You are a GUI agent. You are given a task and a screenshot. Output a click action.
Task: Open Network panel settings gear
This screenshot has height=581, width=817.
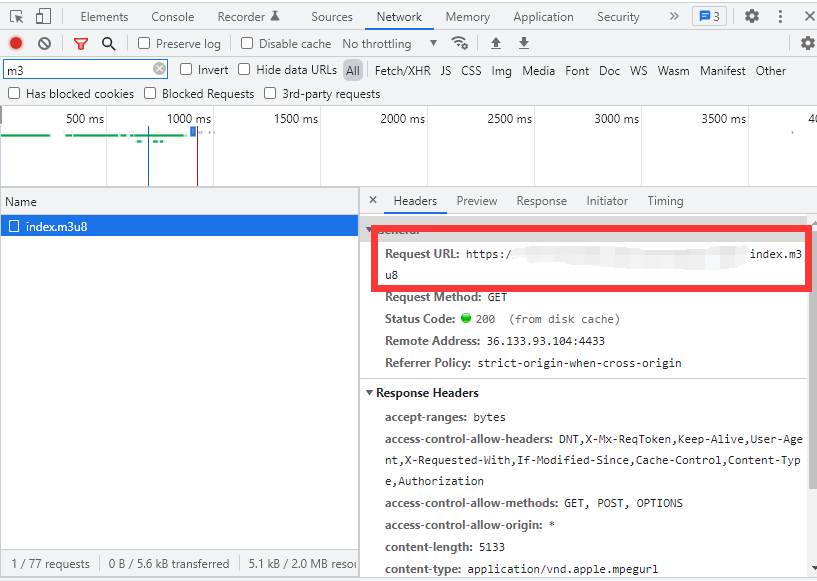[808, 43]
